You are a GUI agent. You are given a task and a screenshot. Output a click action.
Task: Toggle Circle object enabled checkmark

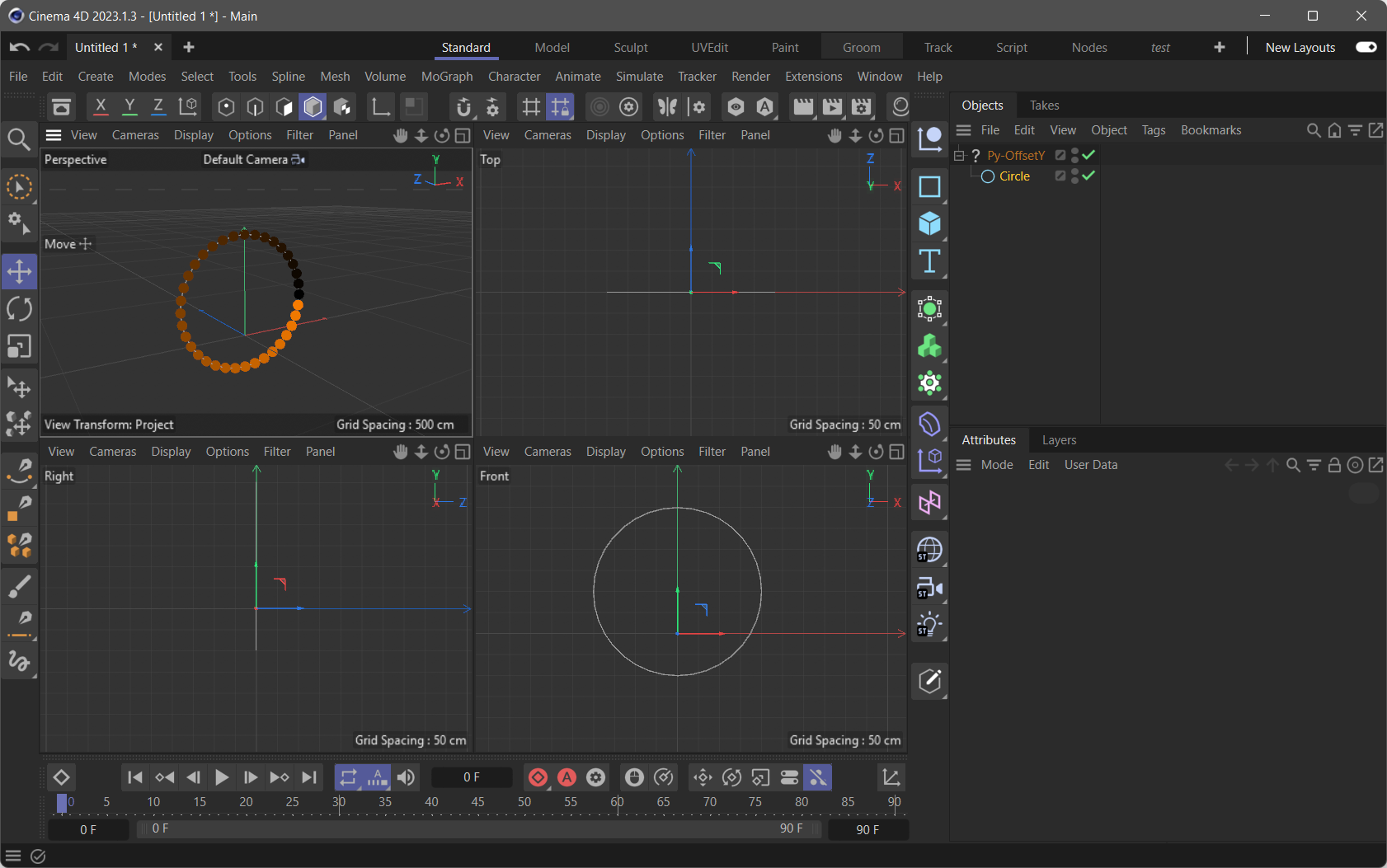1088,176
